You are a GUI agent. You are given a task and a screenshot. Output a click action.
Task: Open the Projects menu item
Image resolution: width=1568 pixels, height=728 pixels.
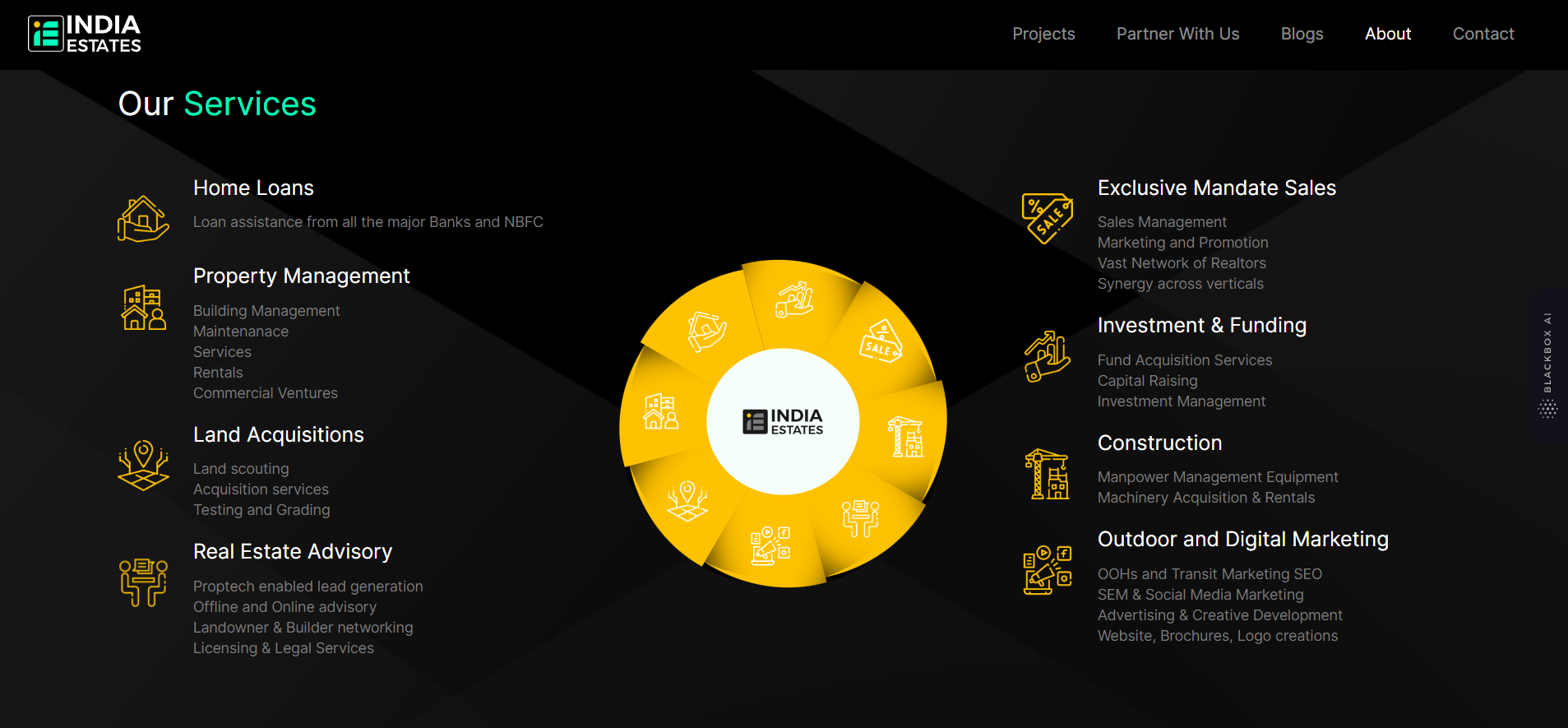[x=1043, y=34]
